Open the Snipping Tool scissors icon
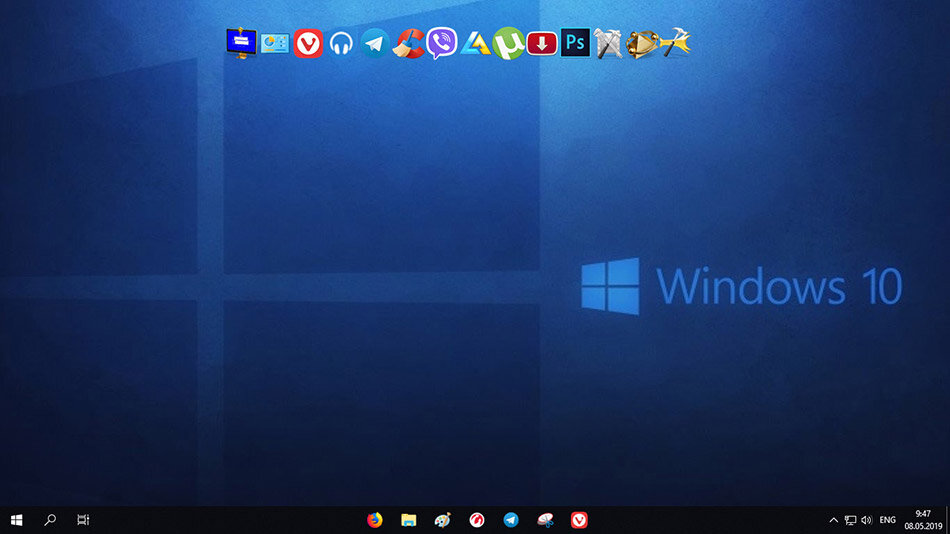This screenshot has height=534, width=950. (x=545, y=520)
